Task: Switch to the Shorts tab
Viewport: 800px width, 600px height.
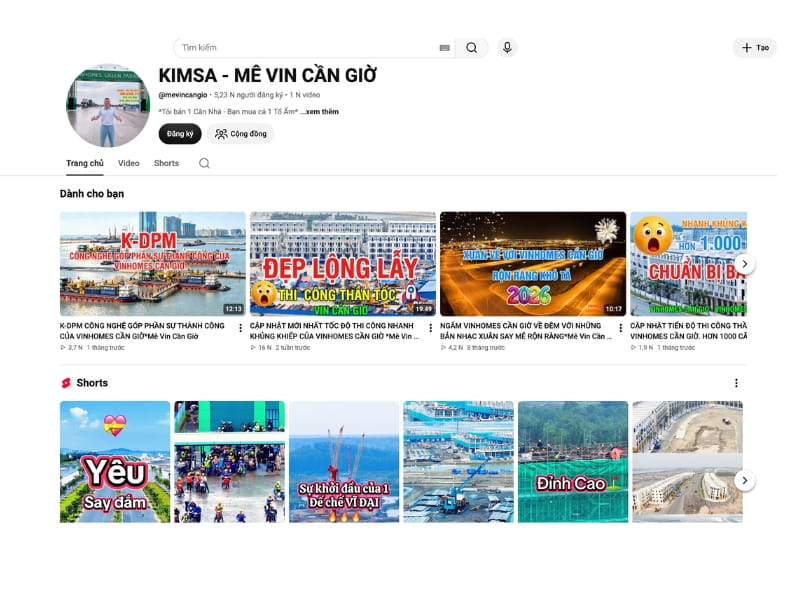Action: click(x=166, y=163)
